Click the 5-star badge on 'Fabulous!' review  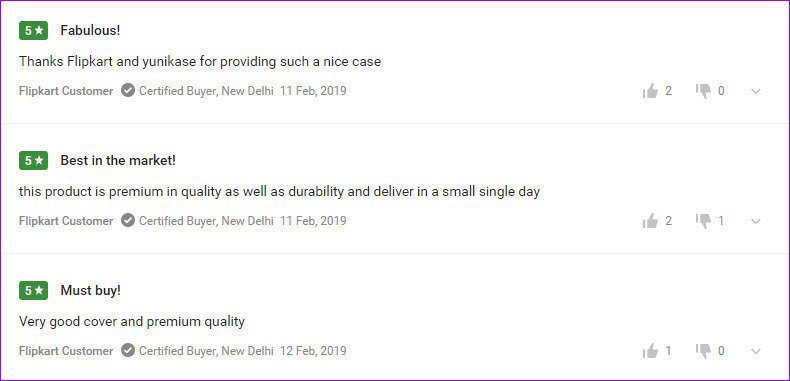pos(33,31)
